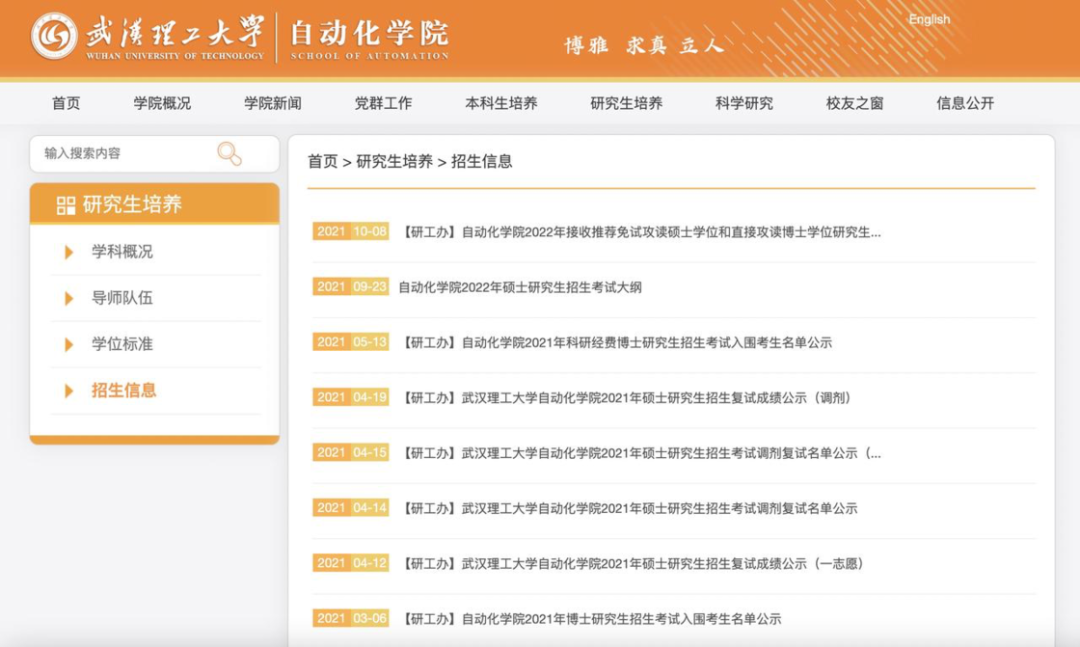Viewport: 1080px width, 647px height.
Task: Open the 学院概况 navigation item
Action: [163, 103]
